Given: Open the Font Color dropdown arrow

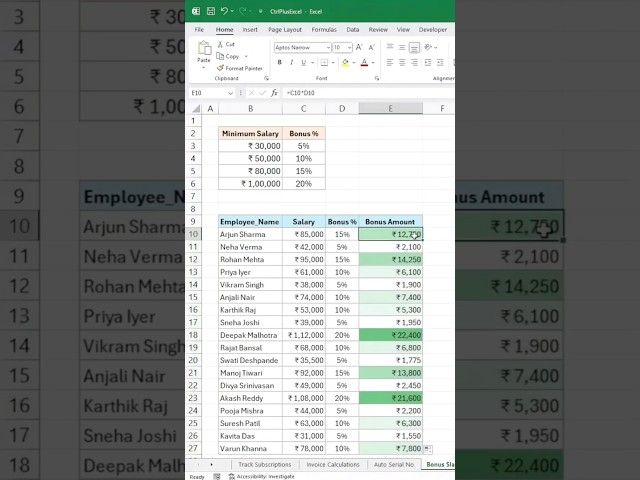Looking at the screenshot, I should click(x=373, y=62).
